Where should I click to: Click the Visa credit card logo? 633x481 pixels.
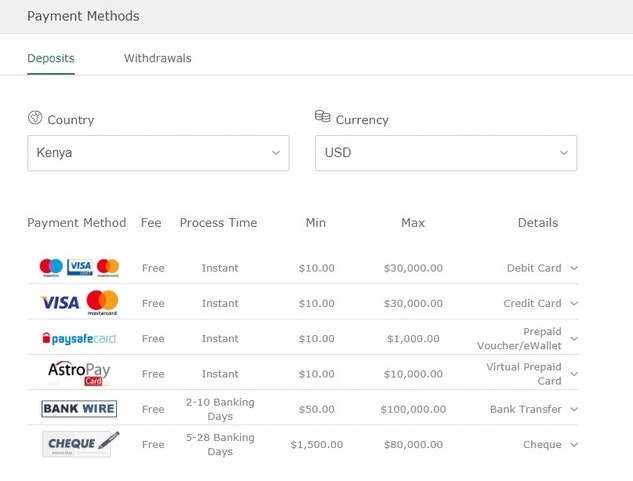coord(61,303)
